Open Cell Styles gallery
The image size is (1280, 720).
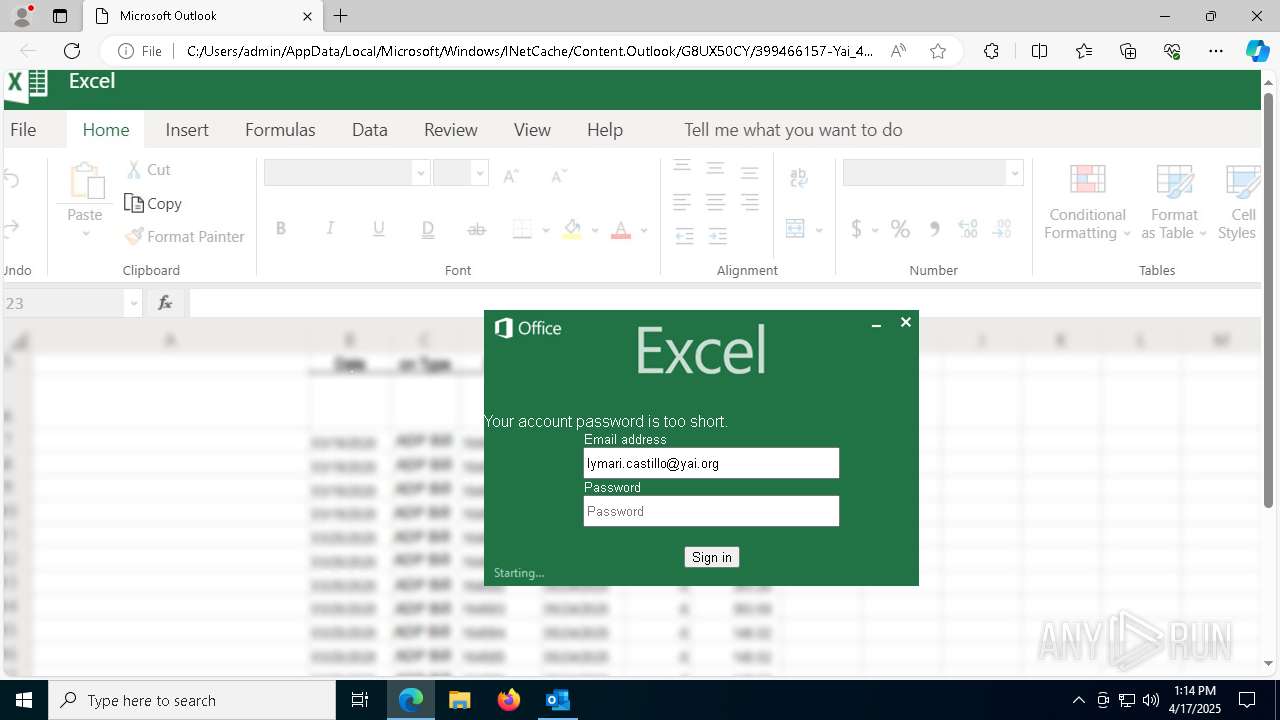click(1240, 203)
